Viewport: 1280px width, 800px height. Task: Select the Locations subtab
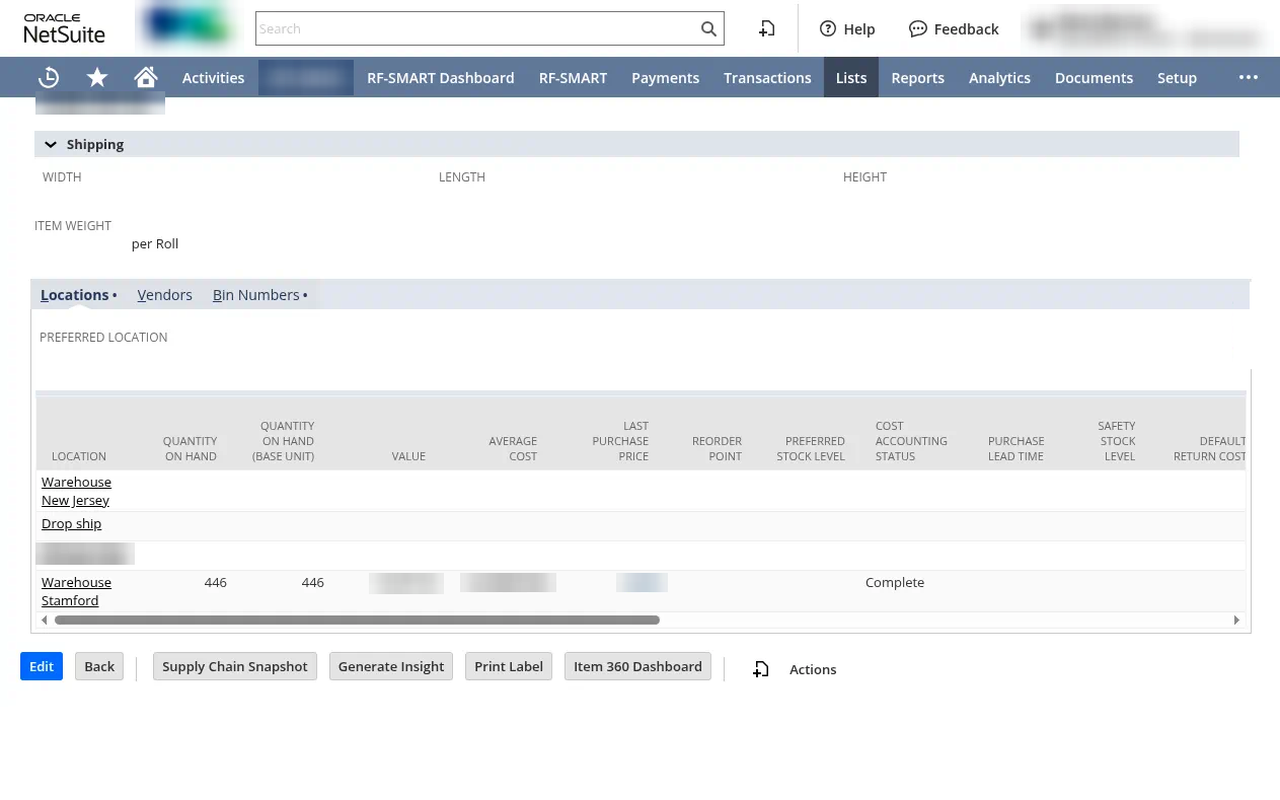pyautogui.click(x=74, y=295)
